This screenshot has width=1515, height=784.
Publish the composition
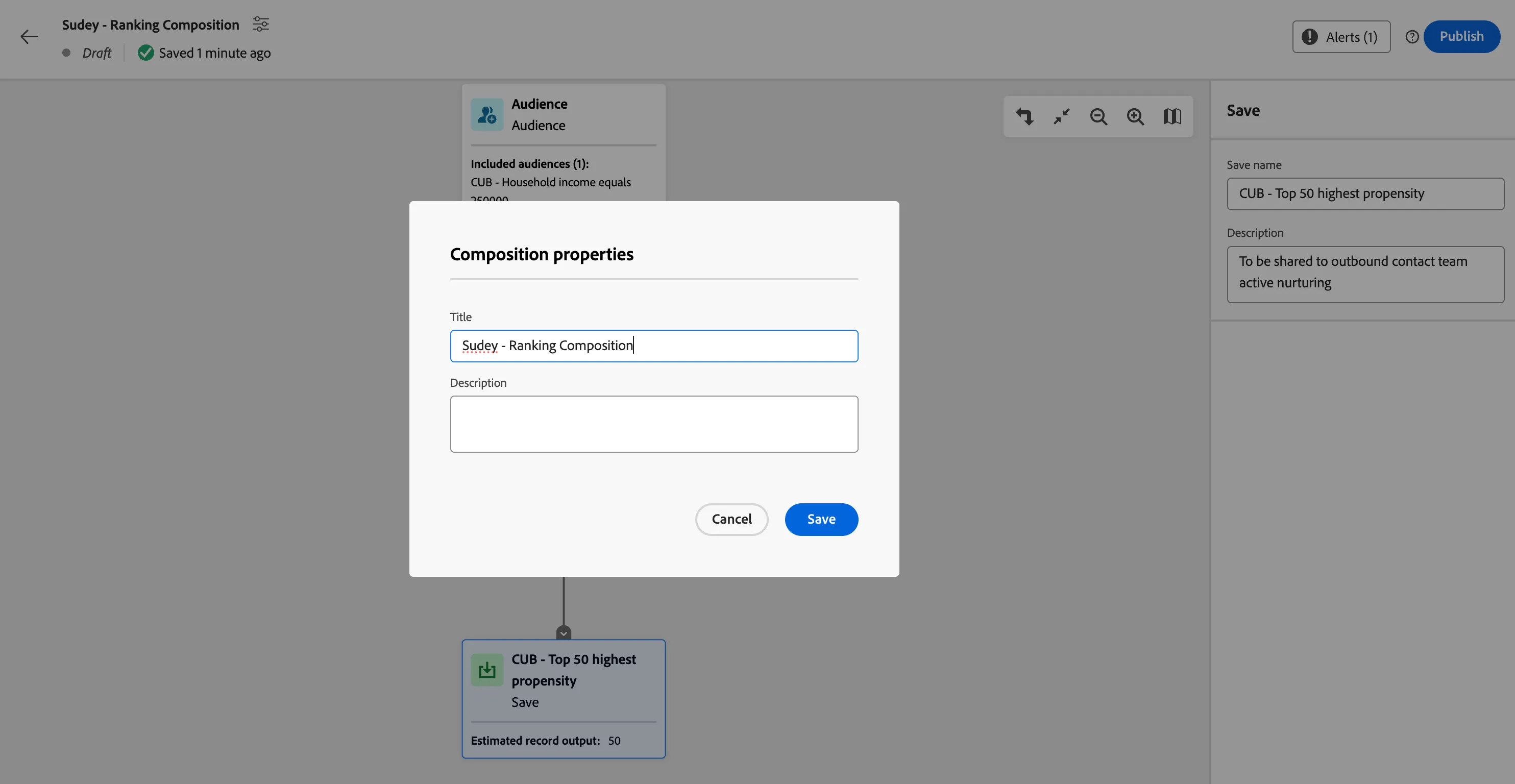(1461, 36)
